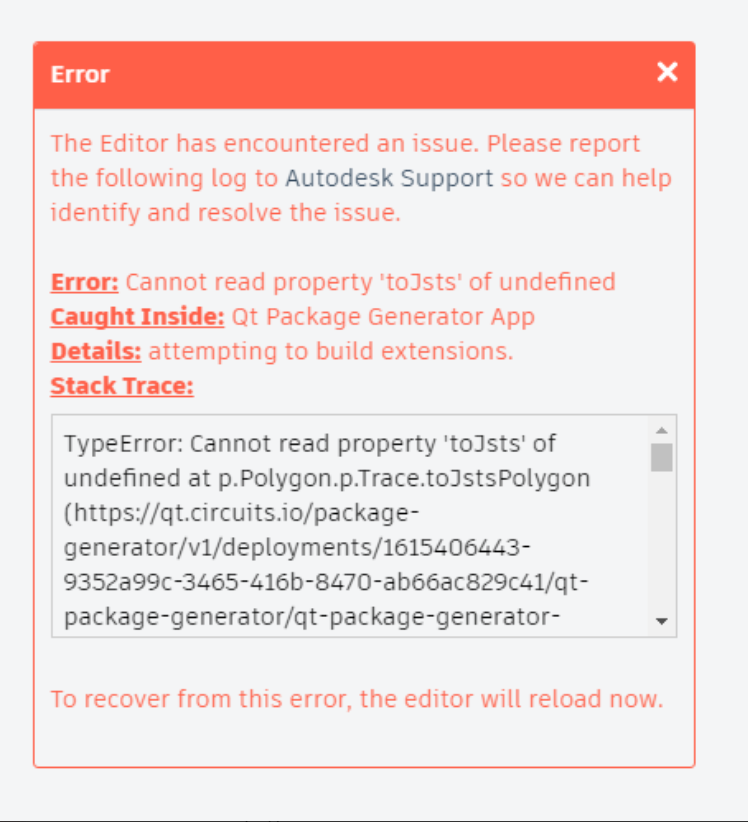
Task: Click the stack trace scrollbar thumb
Action: click(x=661, y=457)
